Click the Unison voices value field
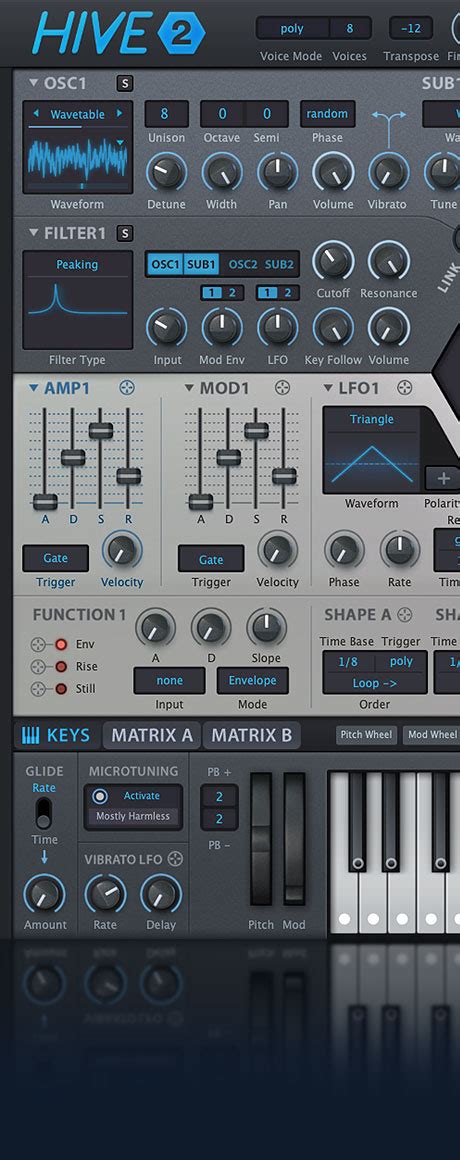The width and height of the screenshot is (460, 1160). (x=166, y=114)
